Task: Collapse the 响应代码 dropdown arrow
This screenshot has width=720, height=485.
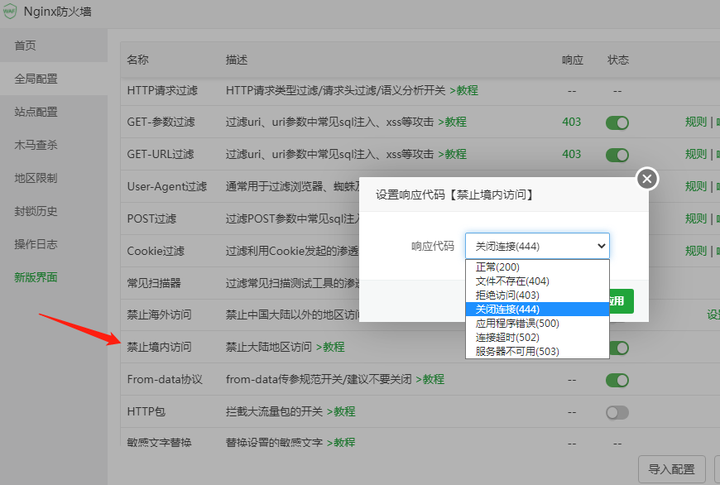Action: [601, 246]
